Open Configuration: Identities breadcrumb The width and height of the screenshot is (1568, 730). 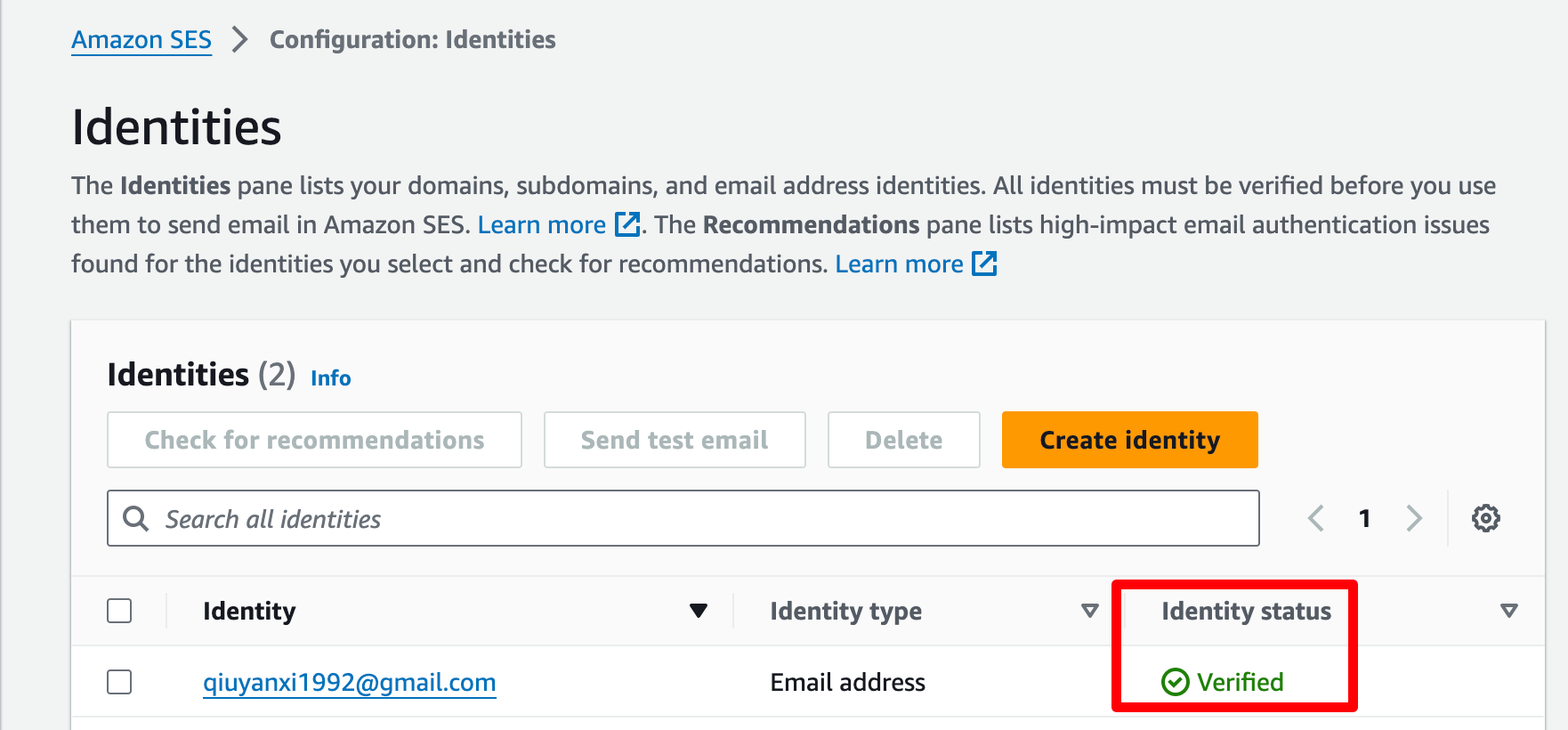413,40
